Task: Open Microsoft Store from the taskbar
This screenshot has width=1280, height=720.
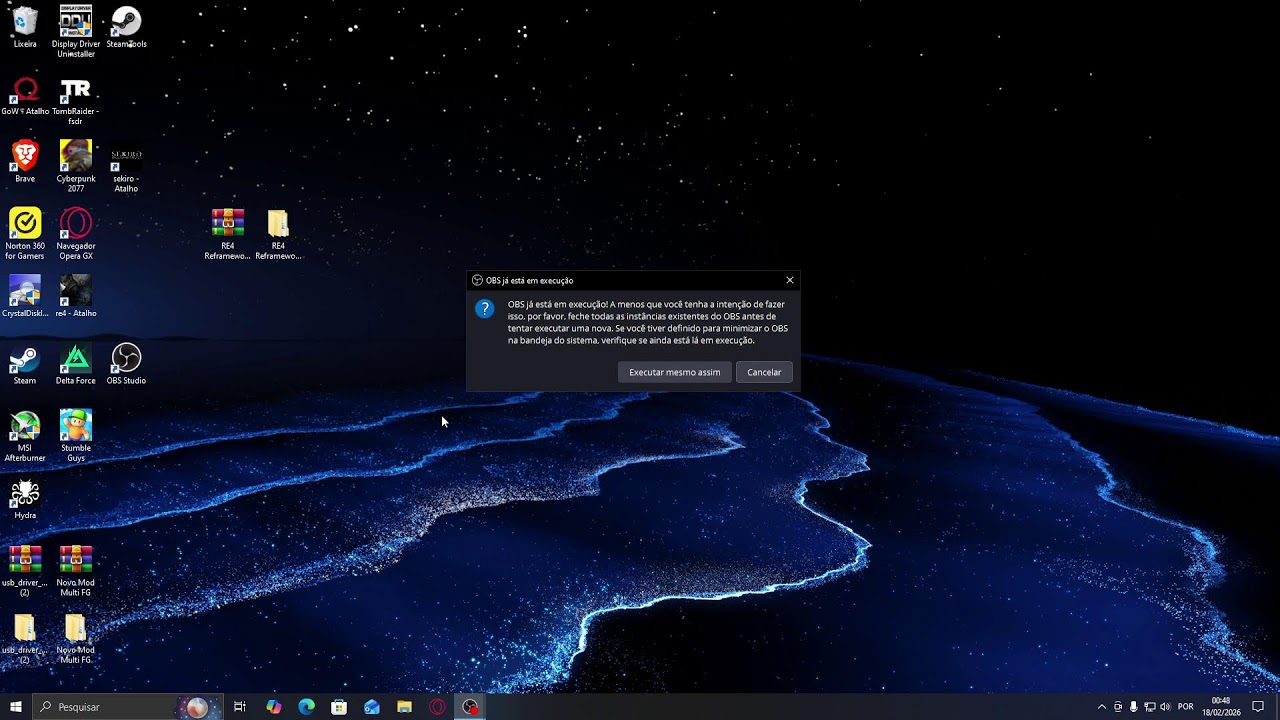Action: pos(339,707)
